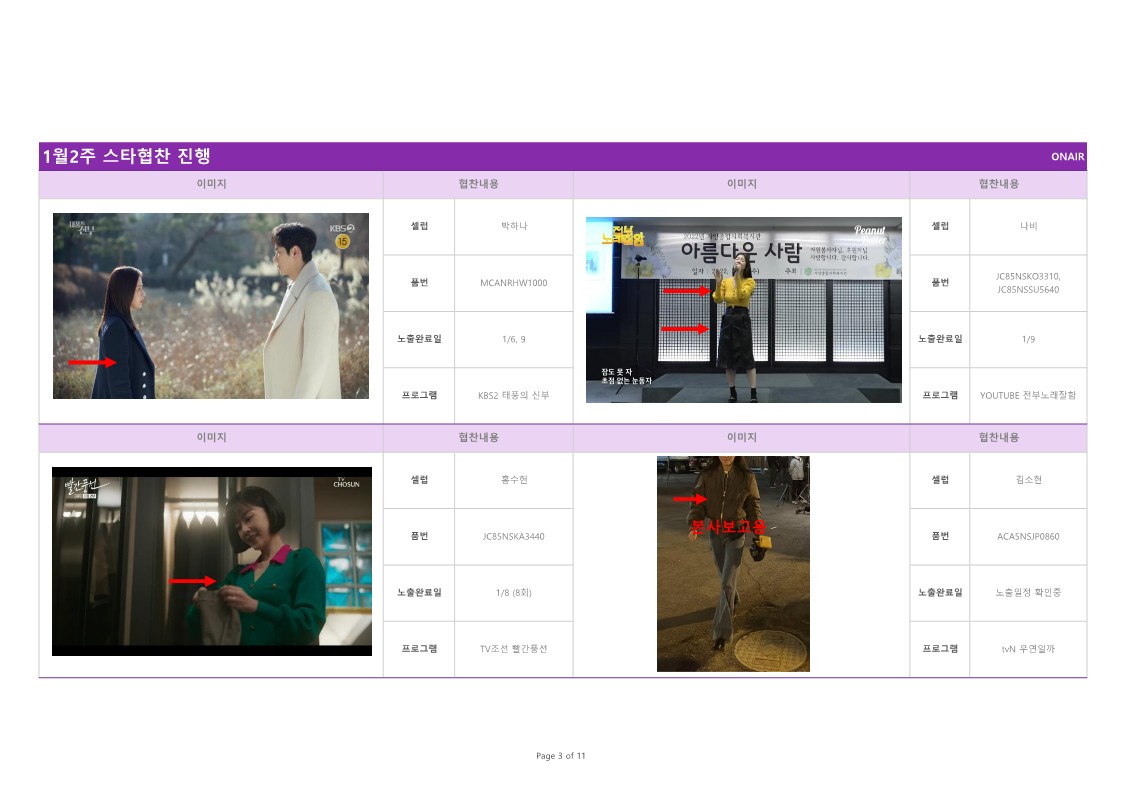Viewport: 1123px width, 794px height.
Task: Select the celebrity name 박하나
Action: [x=514, y=226]
